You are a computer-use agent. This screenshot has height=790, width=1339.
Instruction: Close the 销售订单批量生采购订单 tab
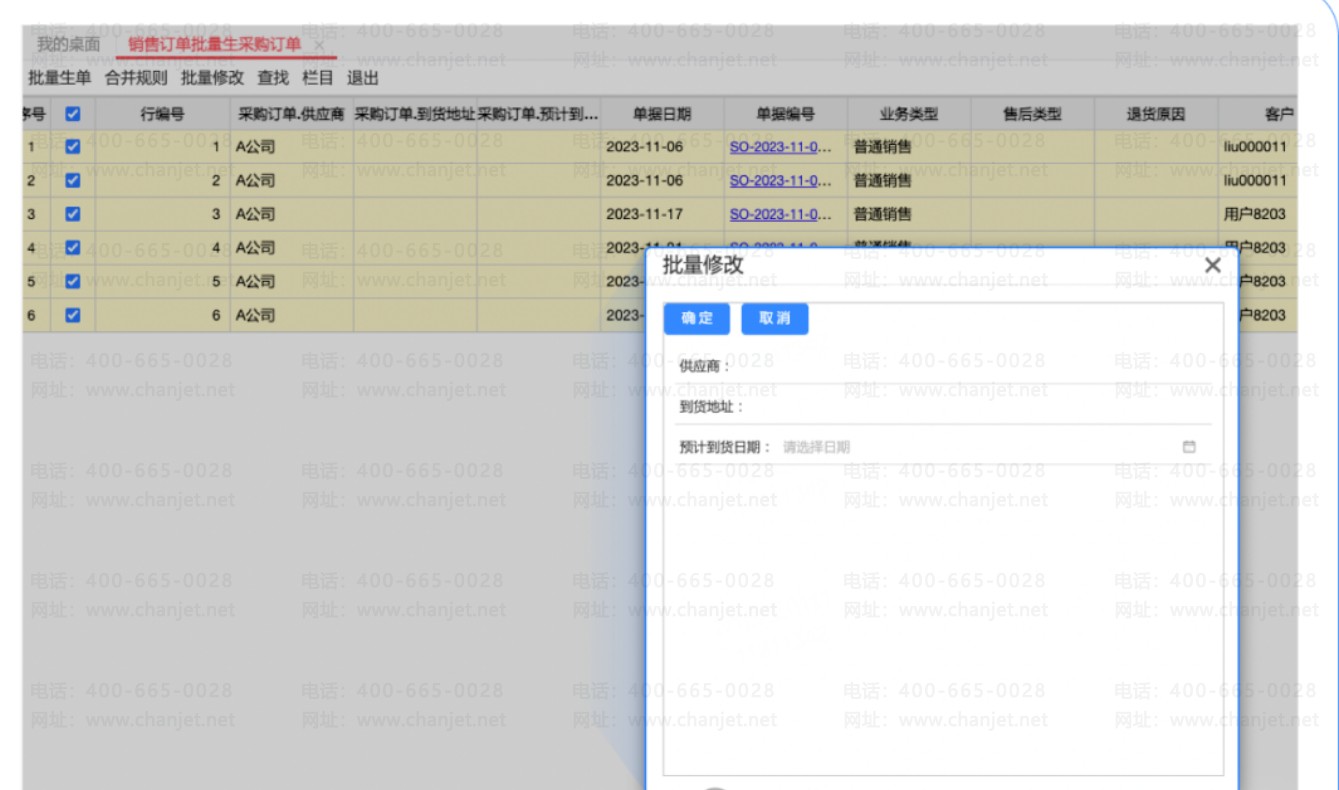pos(319,46)
